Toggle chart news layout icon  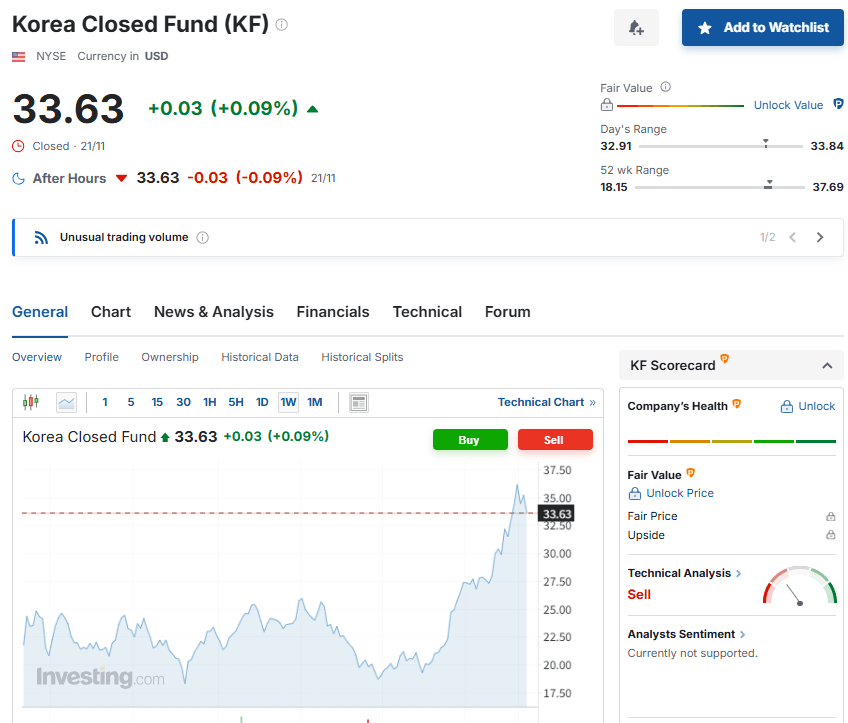pos(359,403)
